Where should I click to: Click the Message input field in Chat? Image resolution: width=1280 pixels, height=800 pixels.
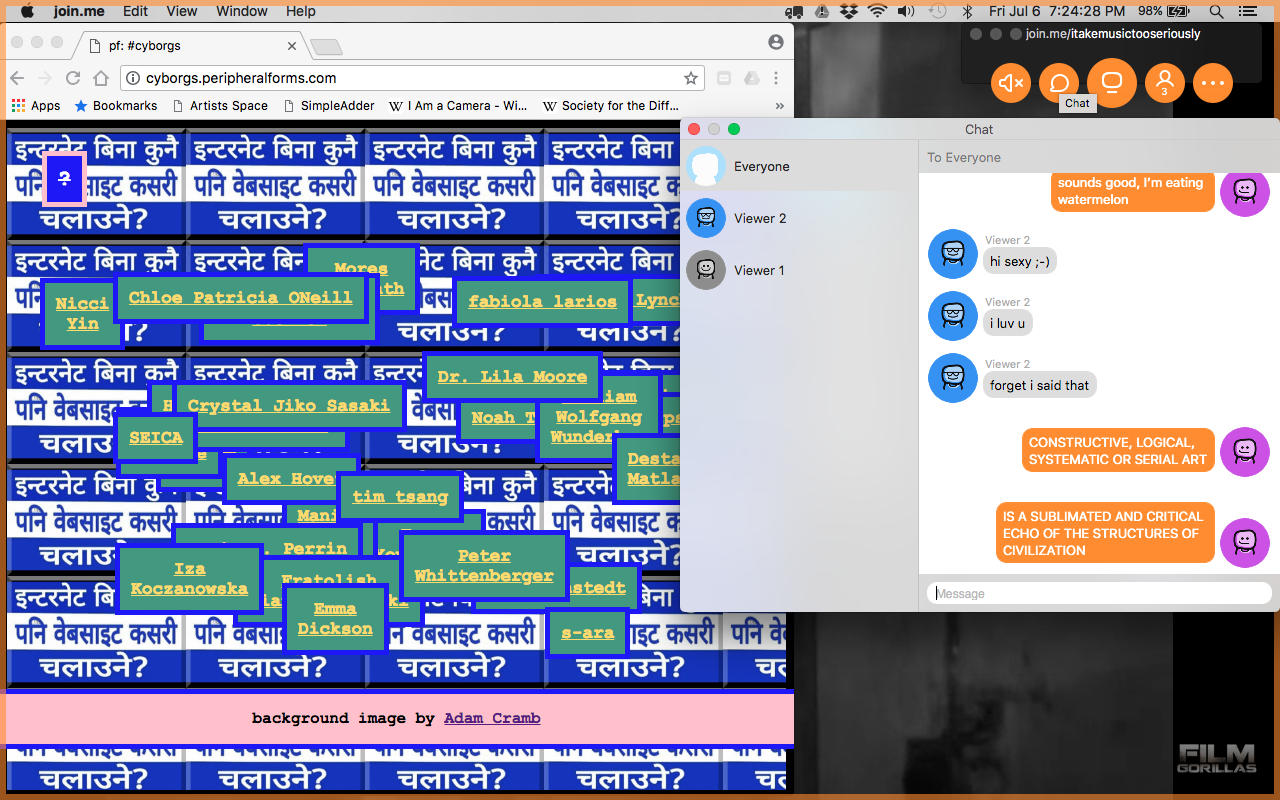pyautogui.click(x=1098, y=593)
